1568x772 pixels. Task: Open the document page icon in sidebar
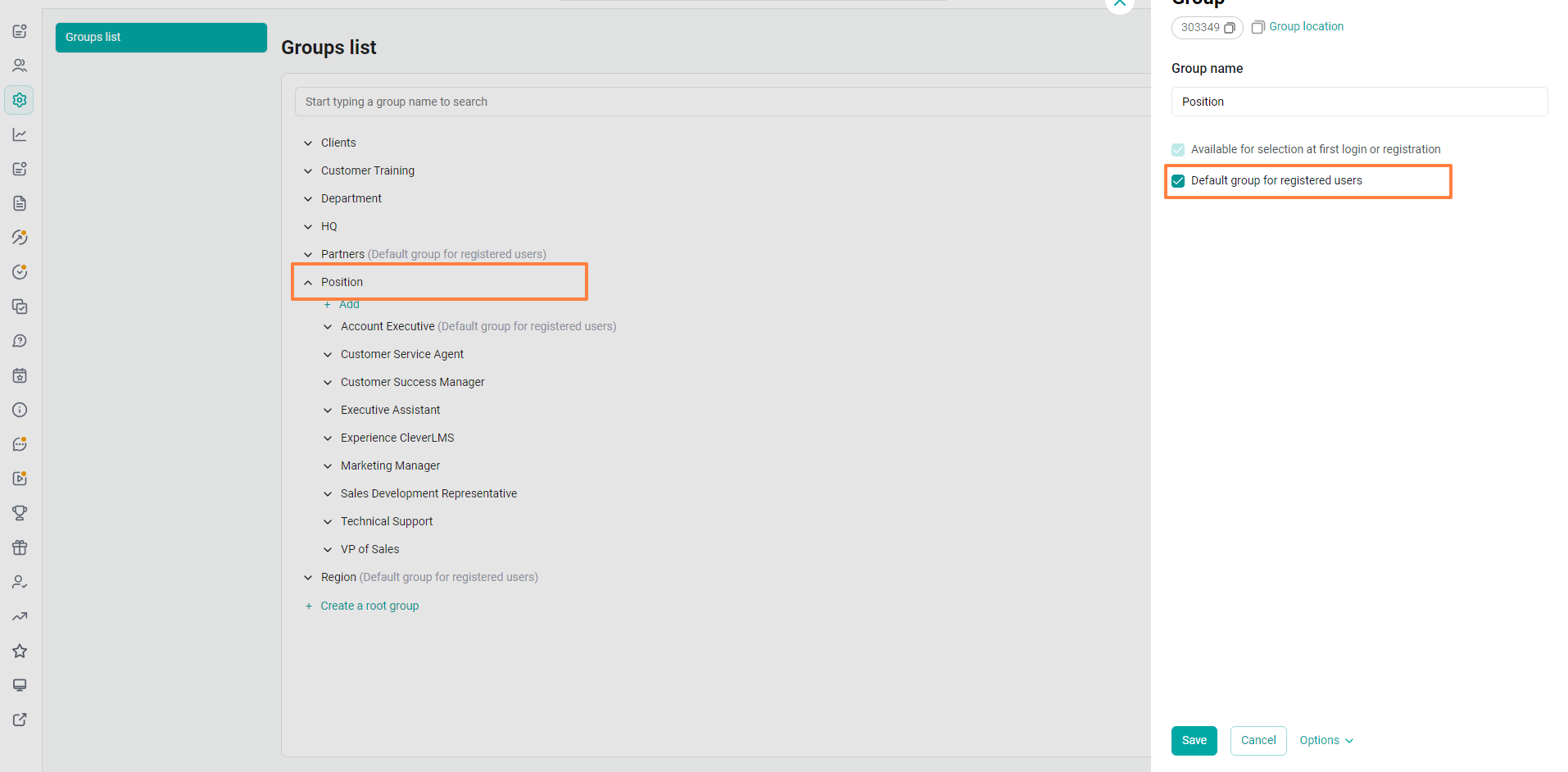(x=20, y=203)
